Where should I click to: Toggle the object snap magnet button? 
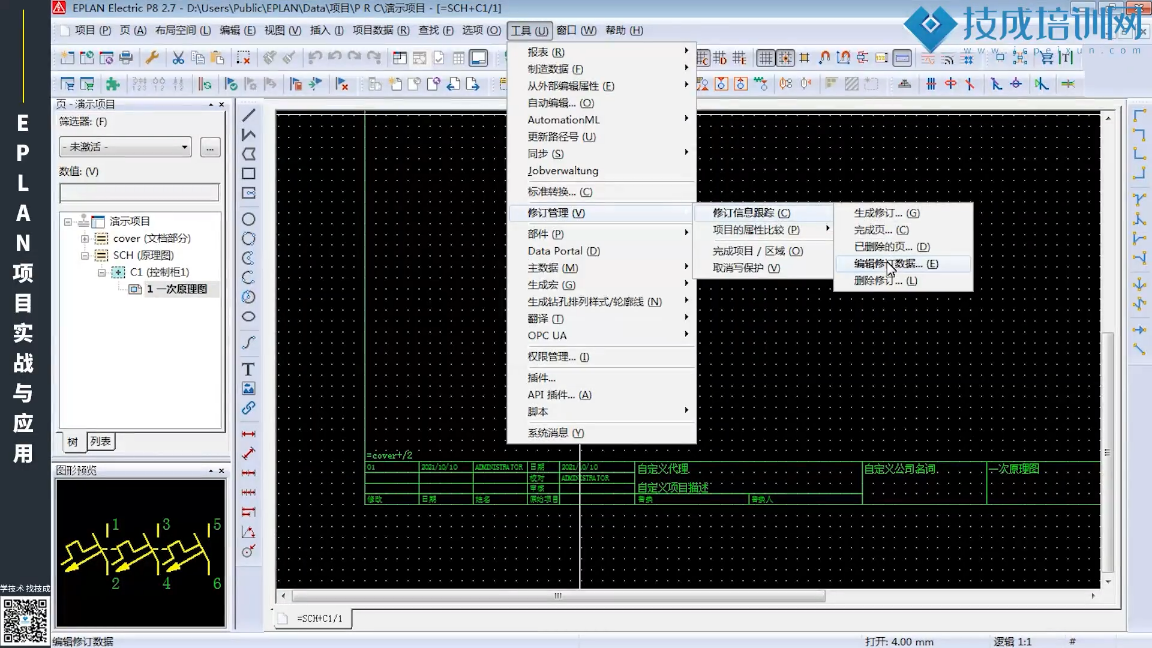click(x=824, y=57)
